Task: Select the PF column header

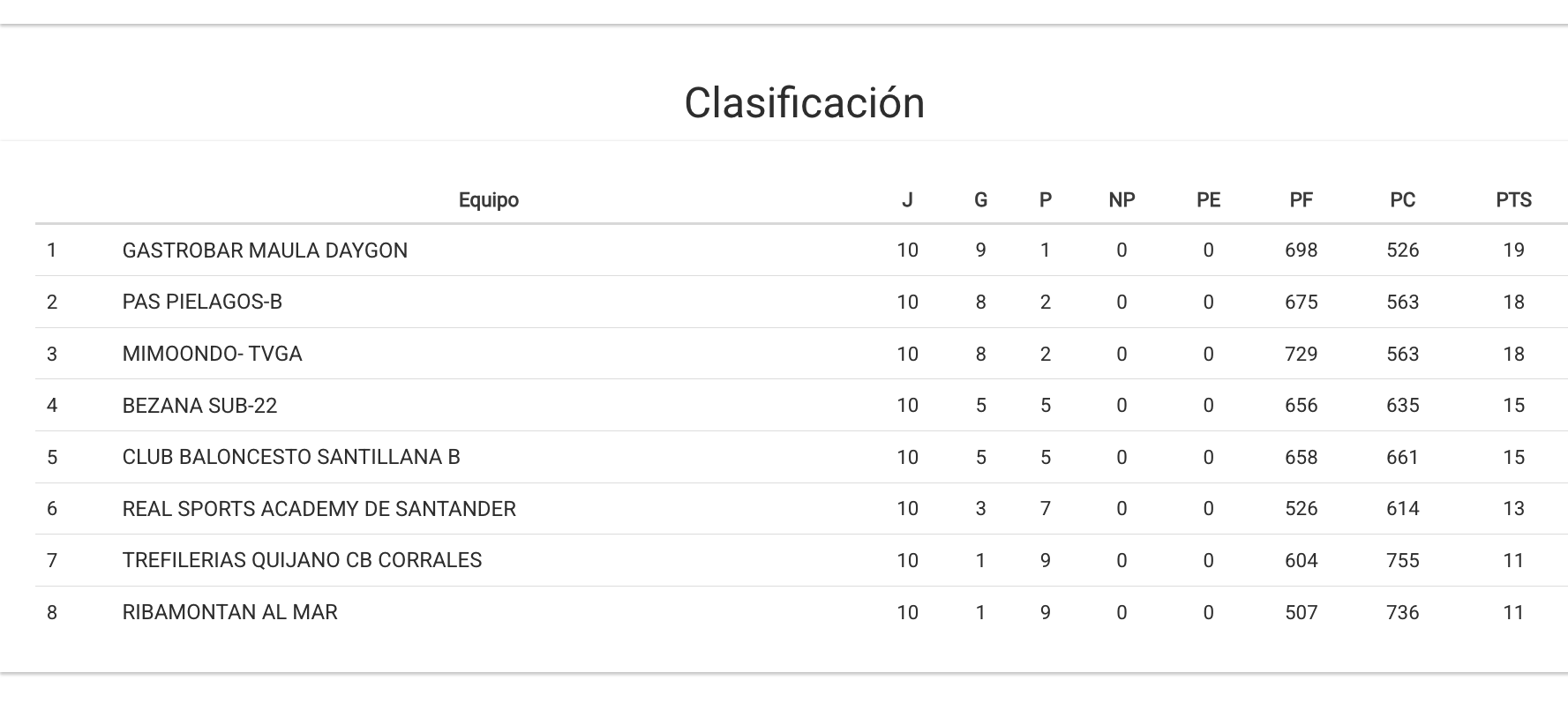Action: point(1301,200)
